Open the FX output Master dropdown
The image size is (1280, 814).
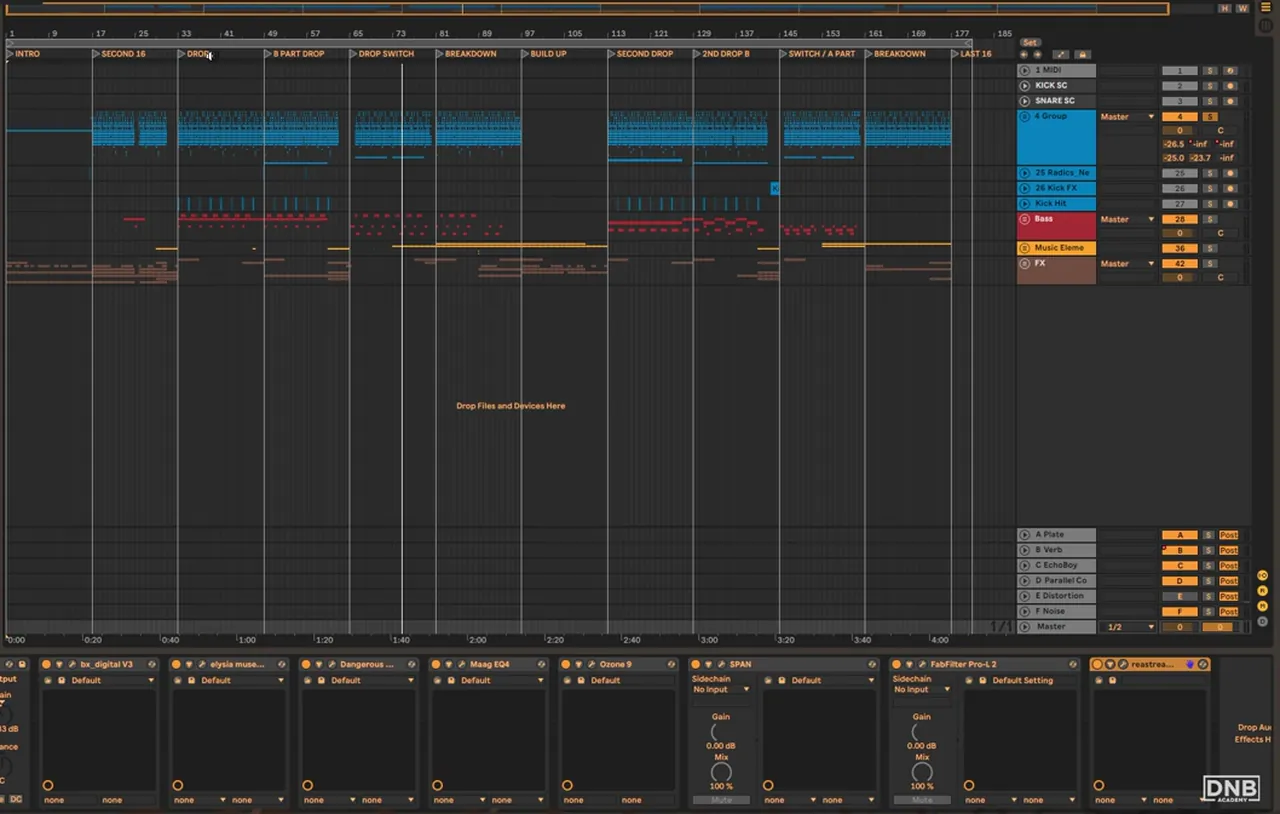1127,264
